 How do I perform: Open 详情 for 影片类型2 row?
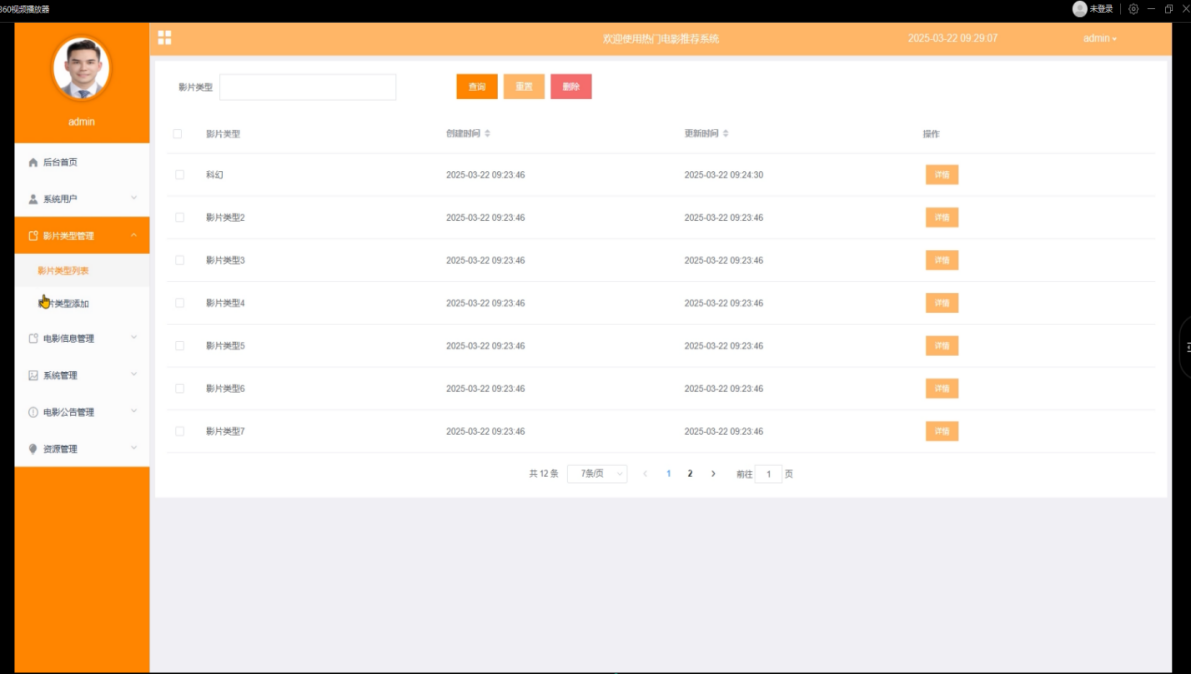[942, 217]
